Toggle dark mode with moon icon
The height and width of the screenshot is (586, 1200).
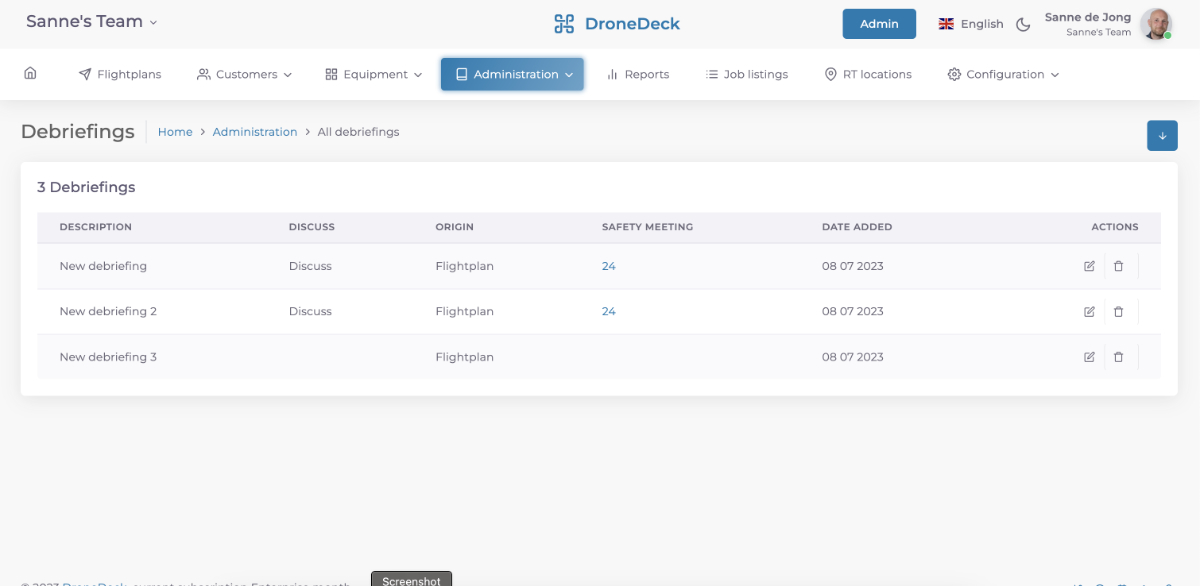(x=1023, y=24)
